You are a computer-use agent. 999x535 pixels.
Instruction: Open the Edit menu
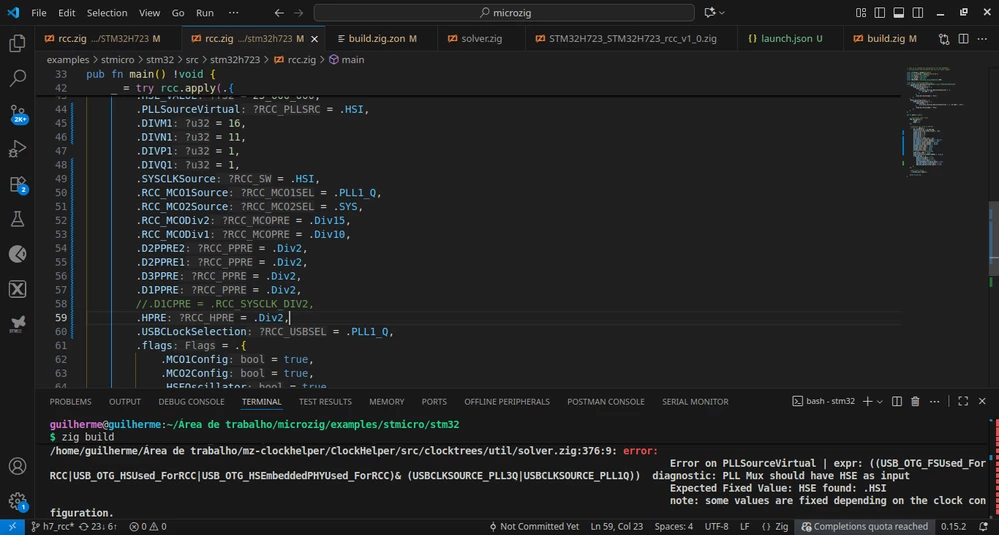(x=66, y=13)
